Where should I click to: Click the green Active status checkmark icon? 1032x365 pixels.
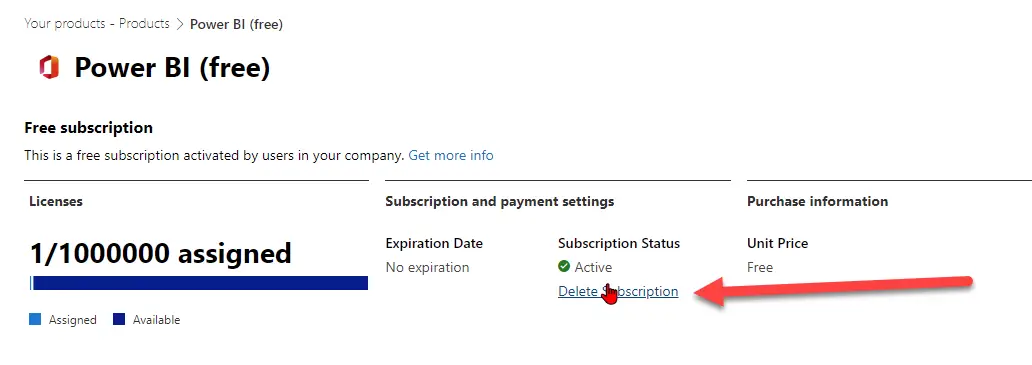tap(563, 266)
